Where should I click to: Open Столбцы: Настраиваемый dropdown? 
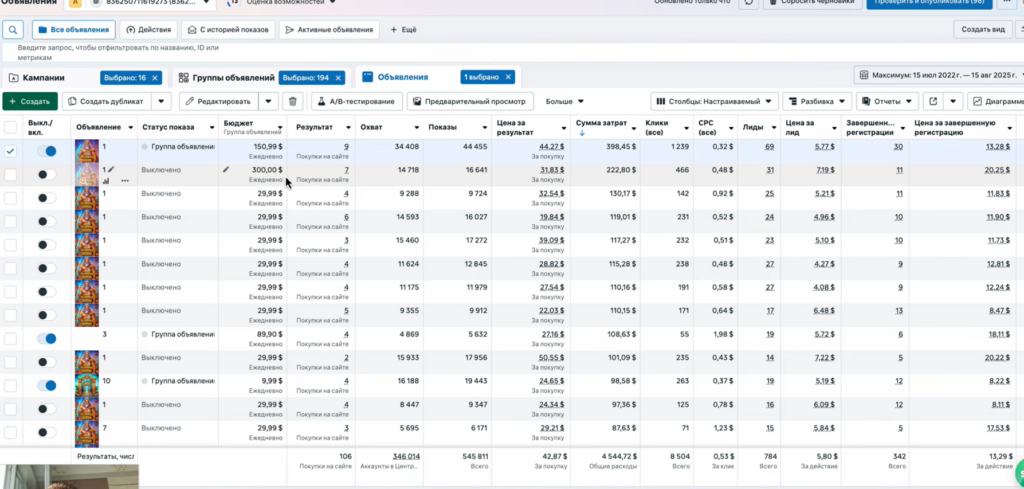(x=714, y=101)
